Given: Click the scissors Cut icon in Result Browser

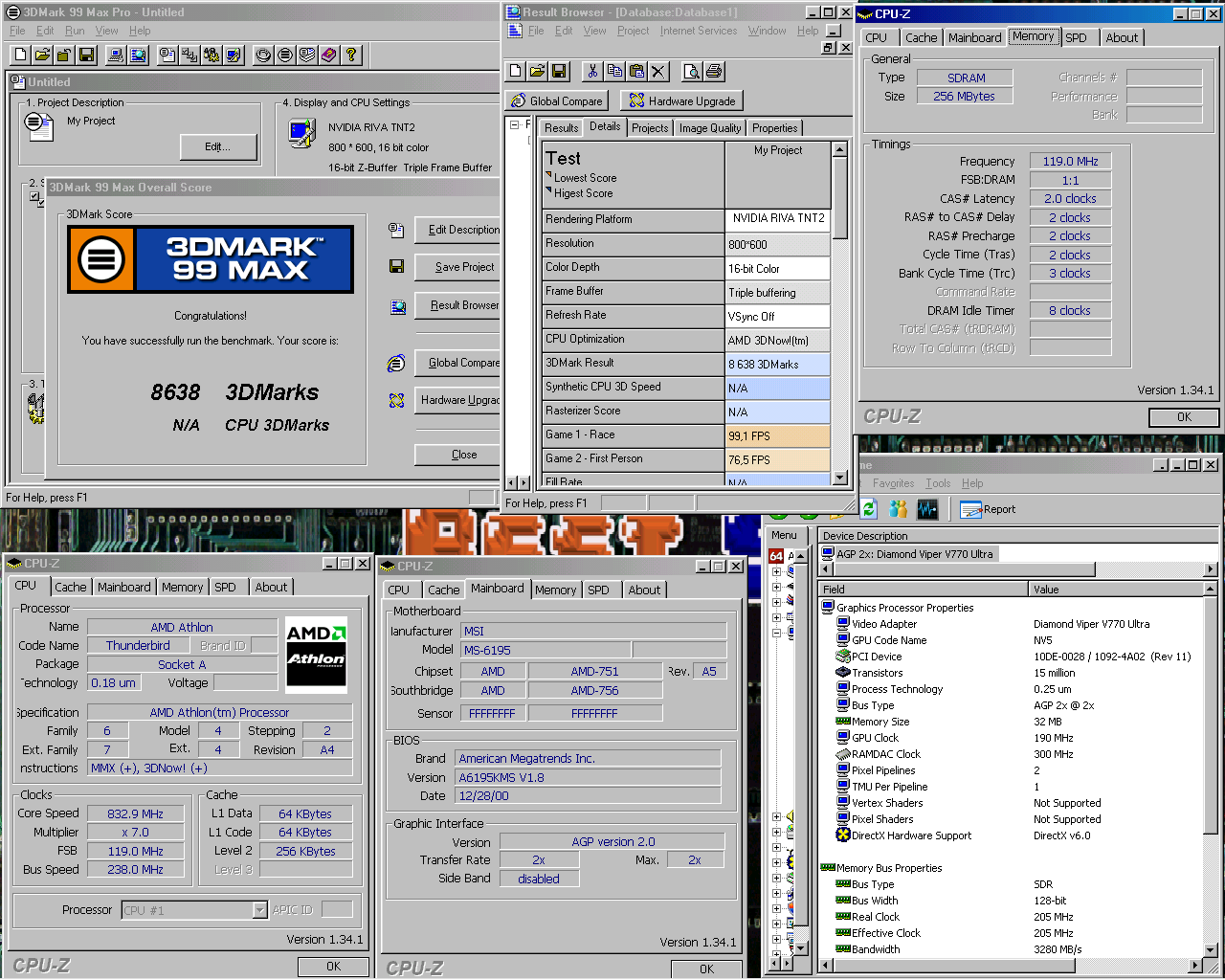Looking at the screenshot, I should 592,71.
